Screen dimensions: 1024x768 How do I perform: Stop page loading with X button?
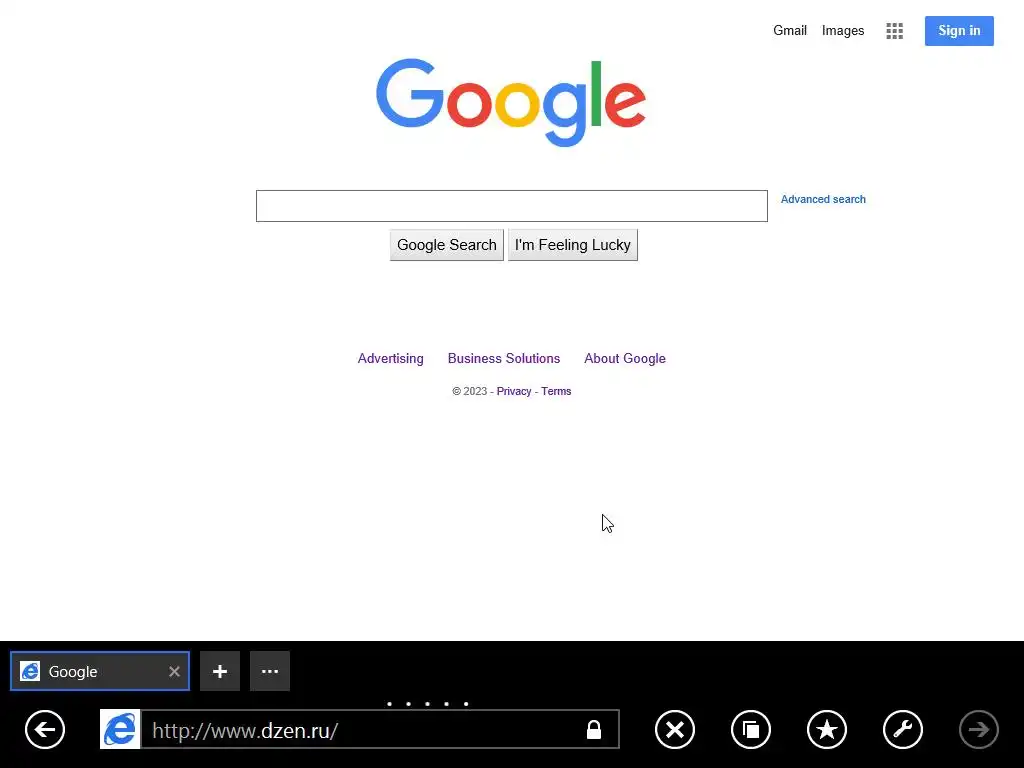tap(675, 729)
